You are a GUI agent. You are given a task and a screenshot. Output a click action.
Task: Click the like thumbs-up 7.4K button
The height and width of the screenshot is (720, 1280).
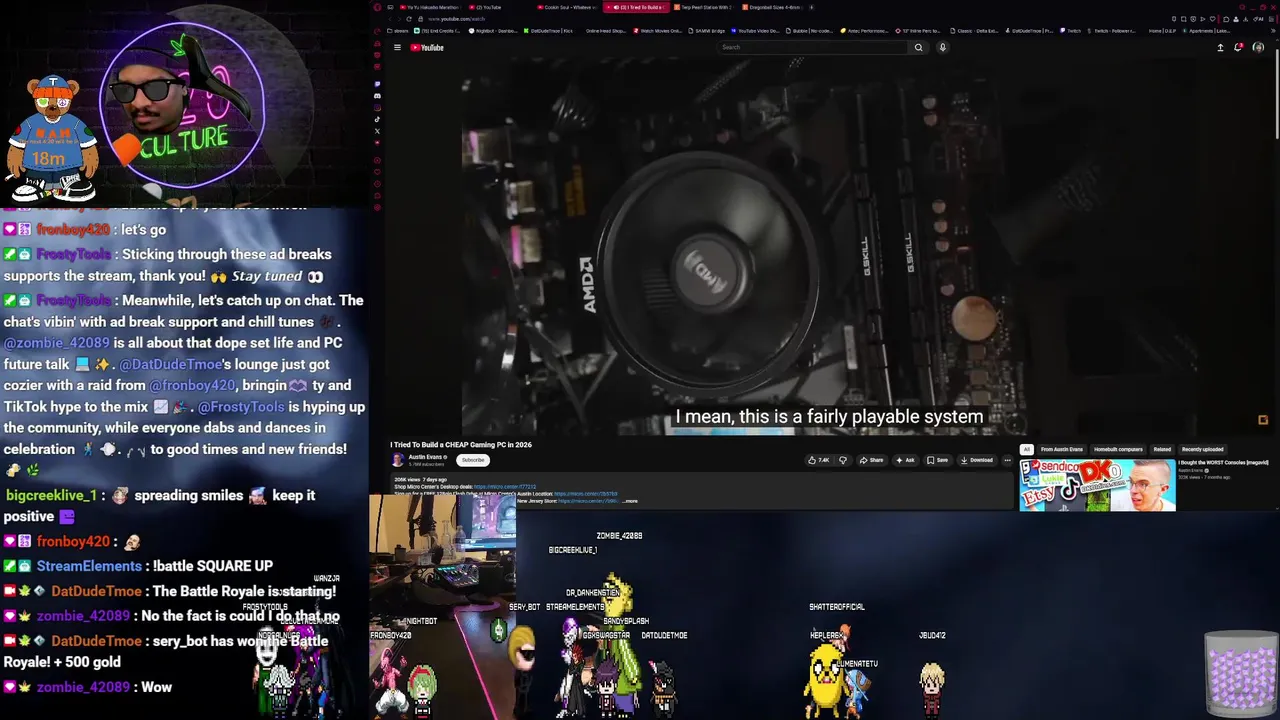click(x=819, y=460)
